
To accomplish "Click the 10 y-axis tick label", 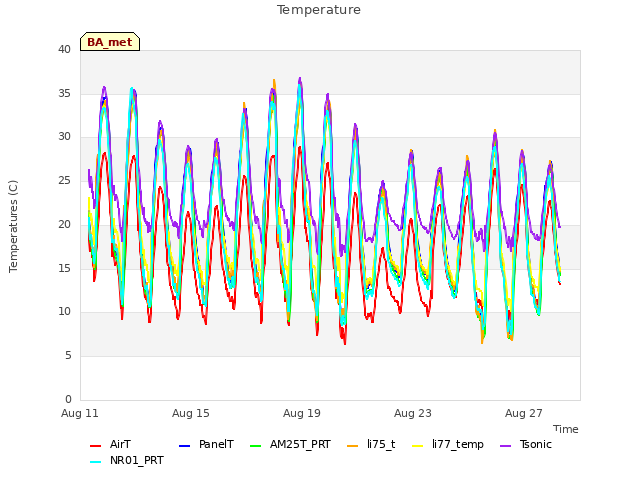I will [x=64, y=312].
